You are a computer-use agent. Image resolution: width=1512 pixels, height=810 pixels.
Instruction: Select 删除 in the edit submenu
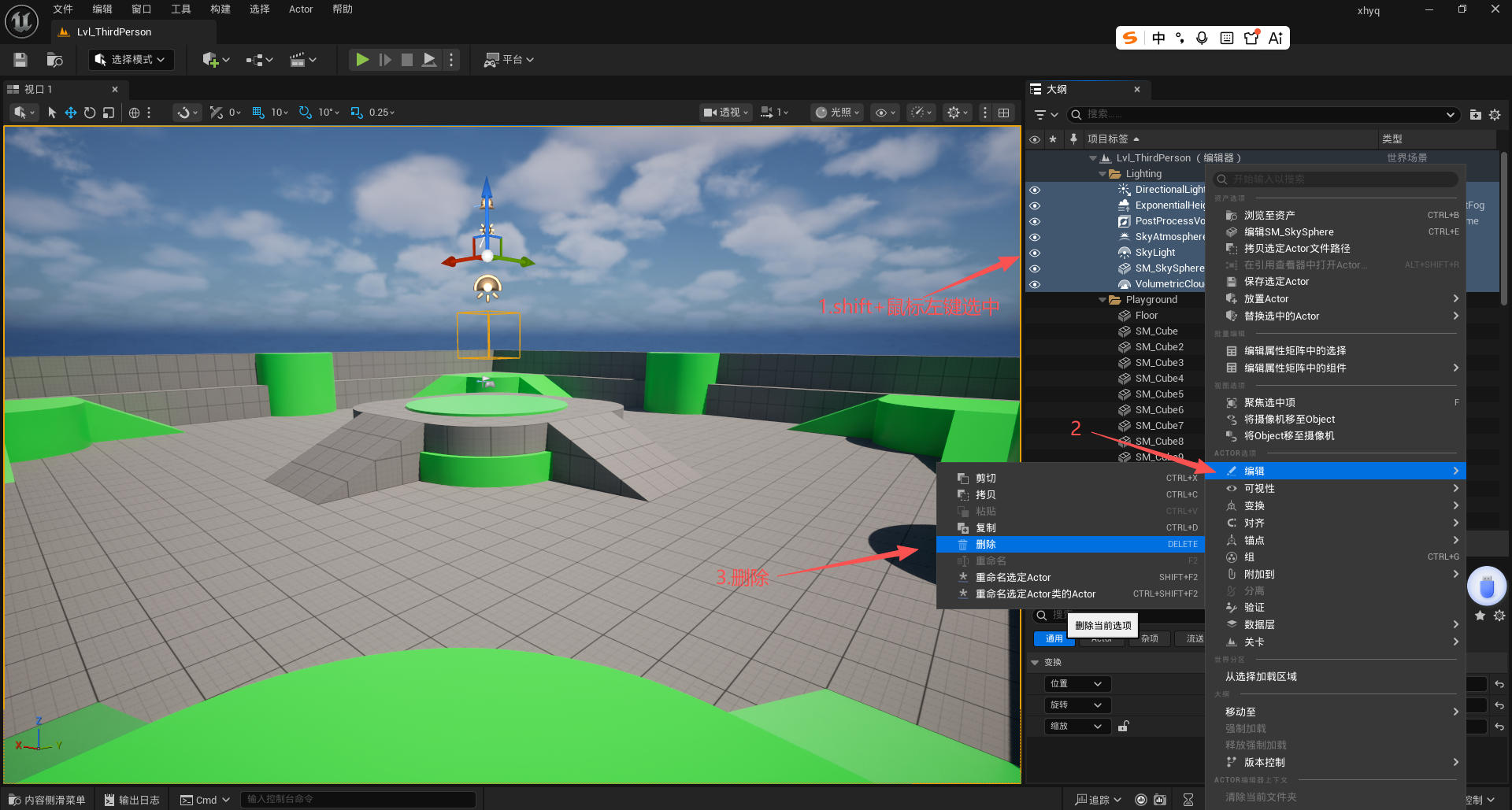pos(1070,545)
